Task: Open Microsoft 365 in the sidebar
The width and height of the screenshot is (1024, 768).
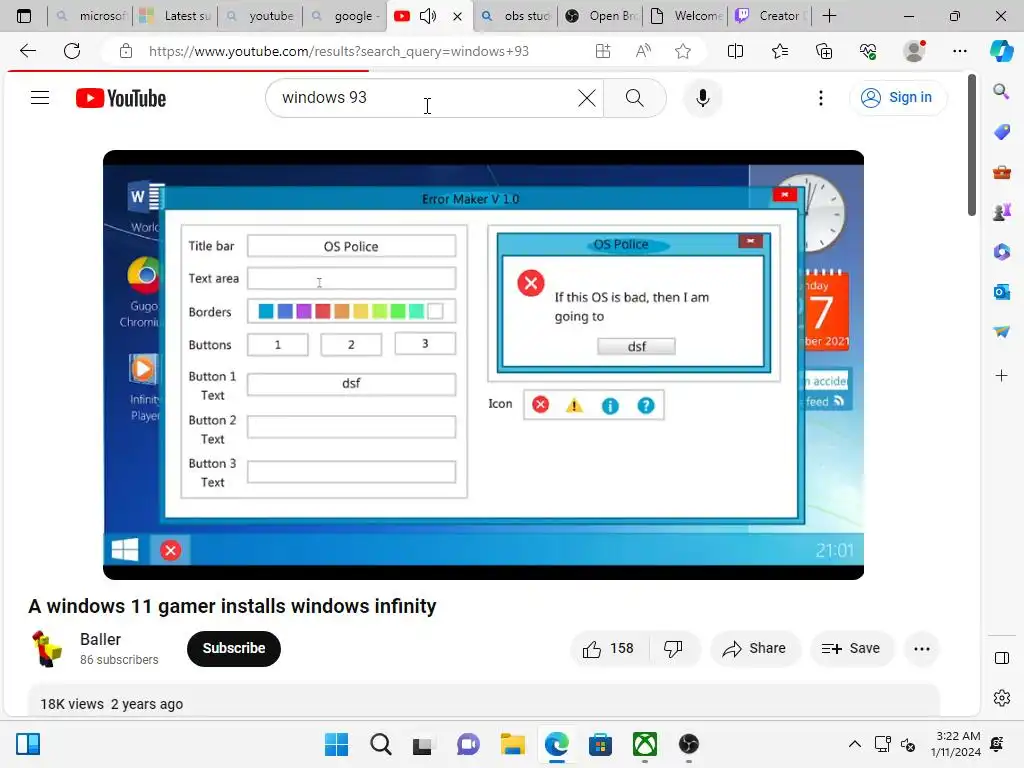Action: [x=1001, y=252]
